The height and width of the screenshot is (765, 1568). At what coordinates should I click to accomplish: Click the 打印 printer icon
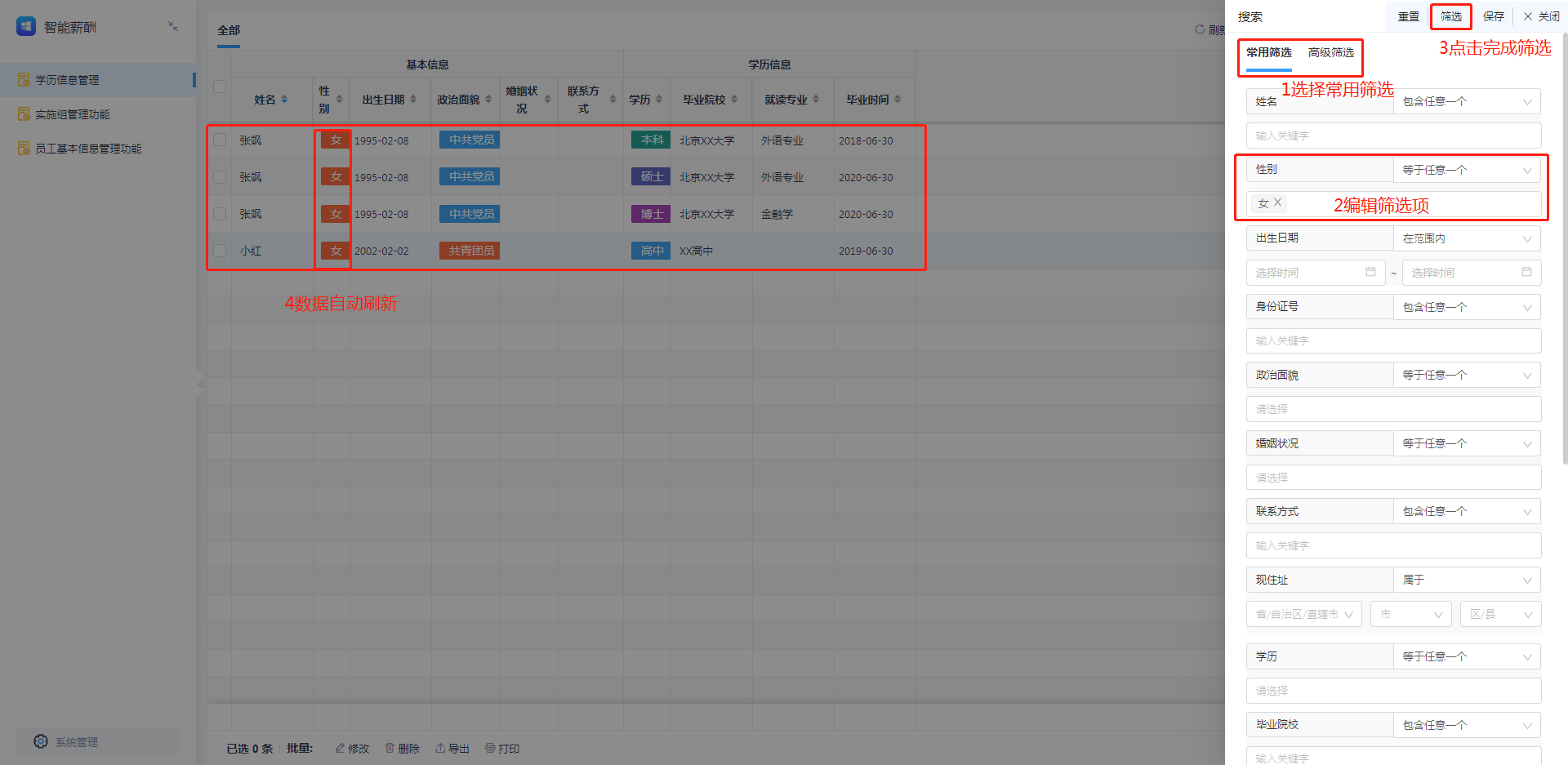(x=490, y=748)
